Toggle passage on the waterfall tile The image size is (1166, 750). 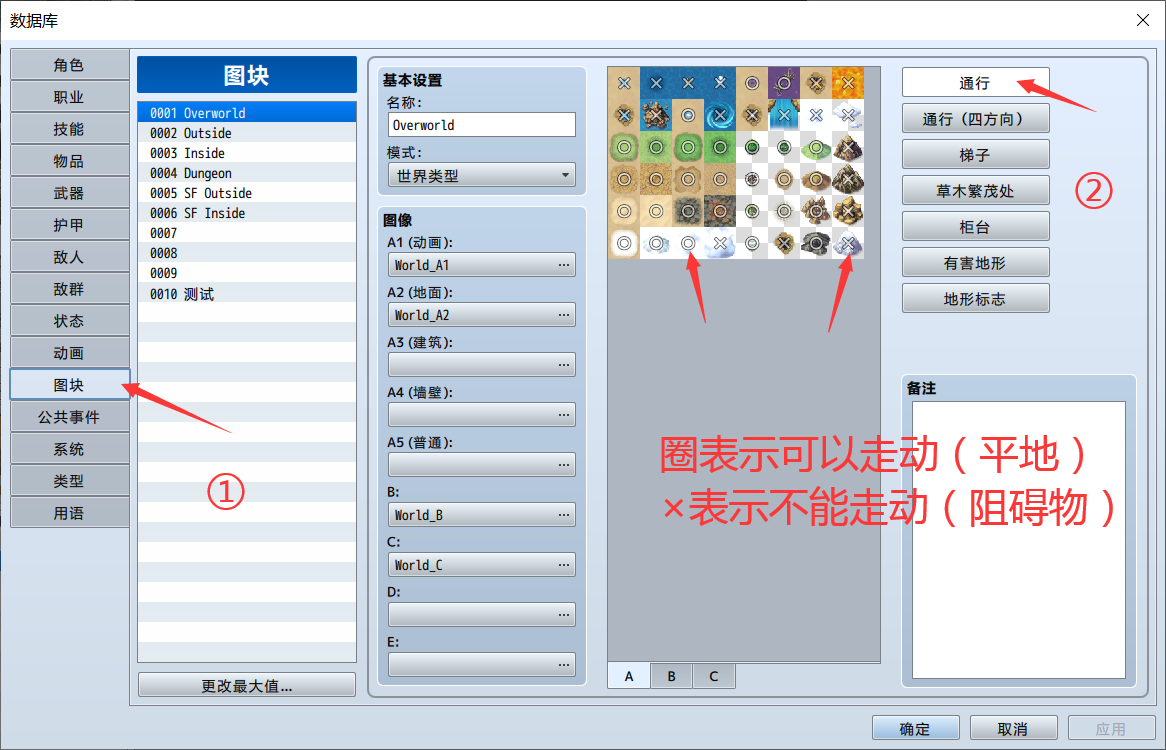pyautogui.click(x=784, y=114)
